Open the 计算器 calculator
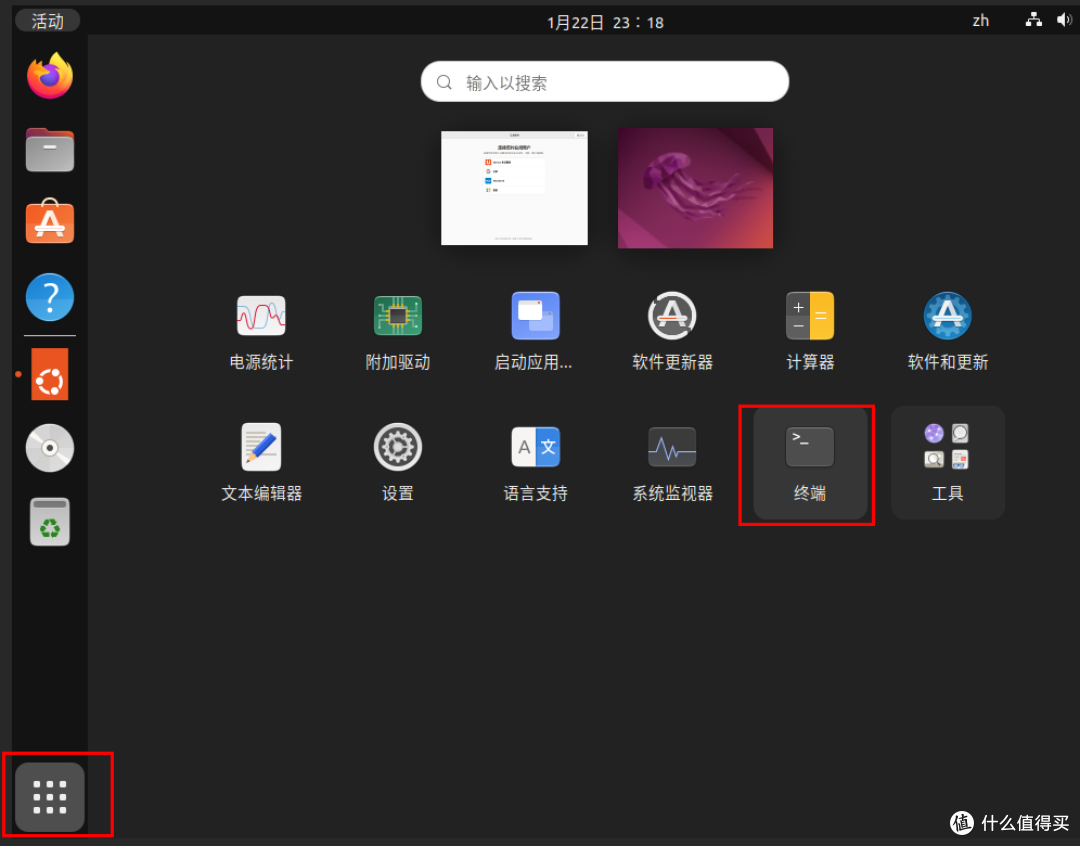The width and height of the screenshot is (1080, 846). (x=809, y=330)
